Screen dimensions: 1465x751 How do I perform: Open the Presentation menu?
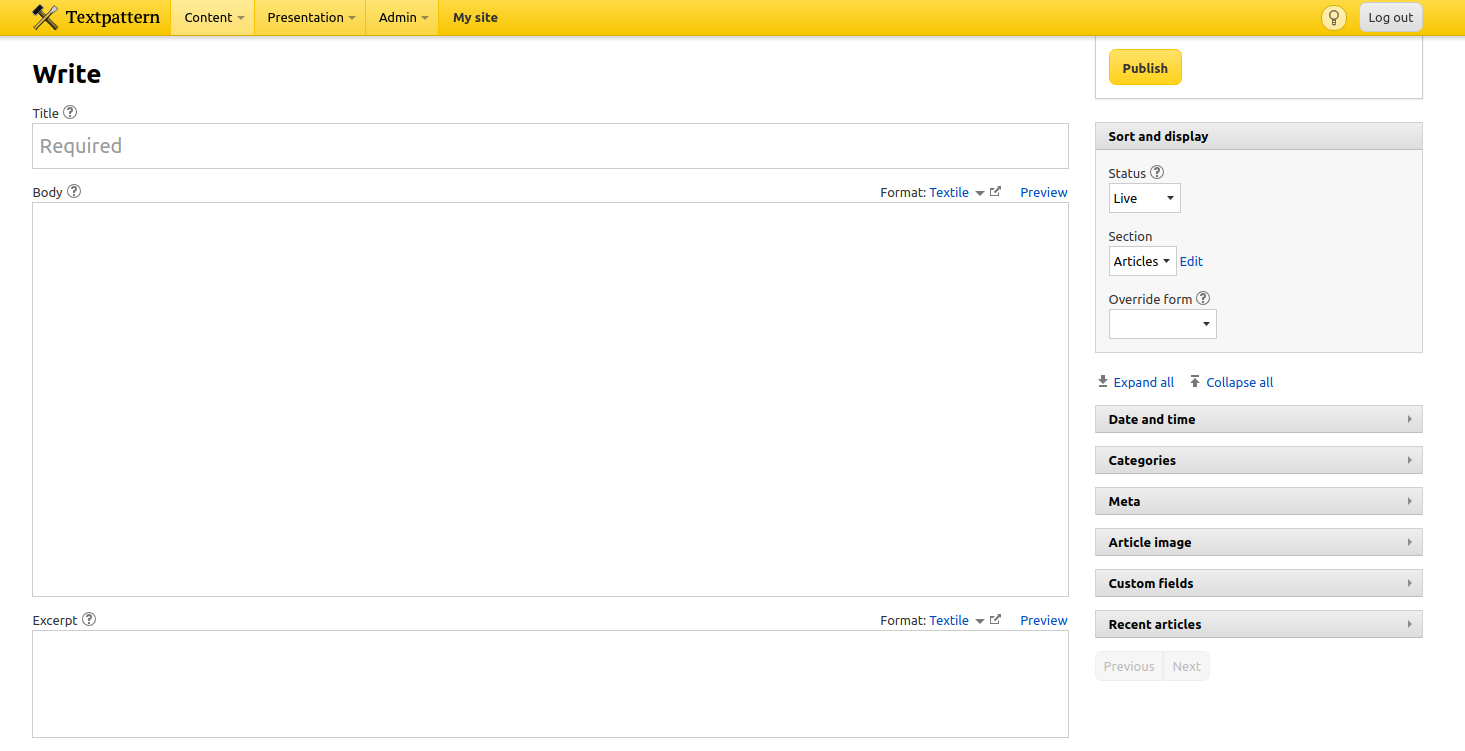(x=310, y=17)
